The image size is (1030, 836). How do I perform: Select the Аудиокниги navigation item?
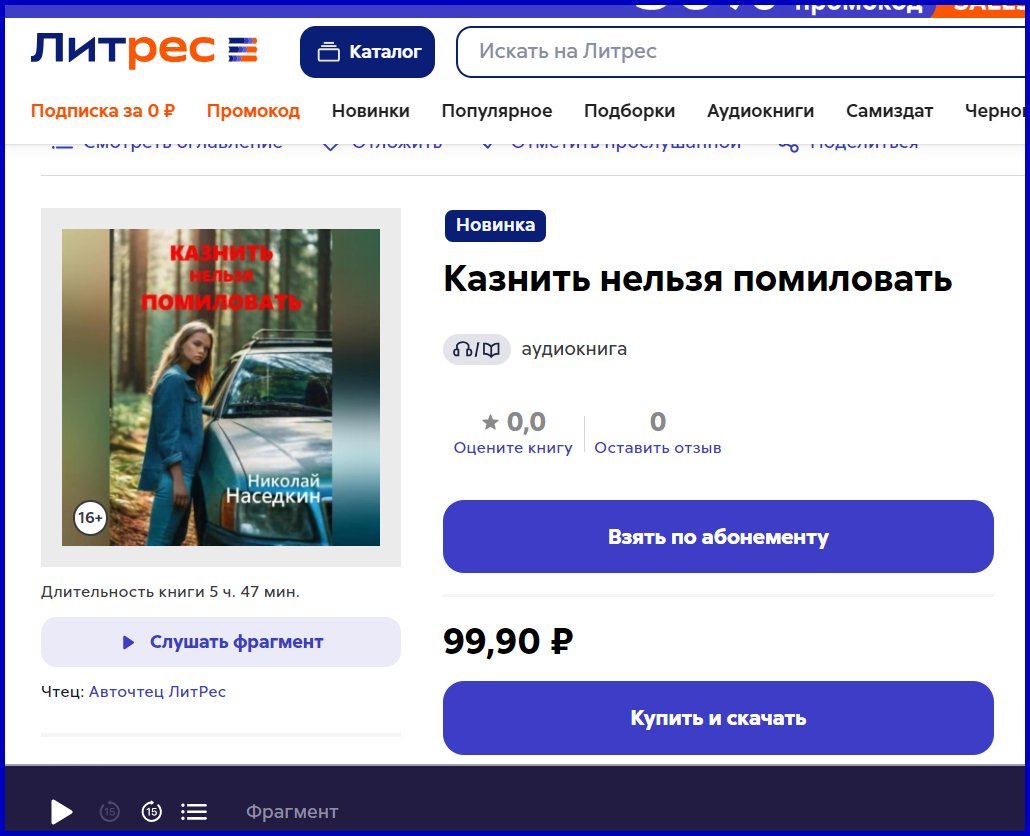760,110
